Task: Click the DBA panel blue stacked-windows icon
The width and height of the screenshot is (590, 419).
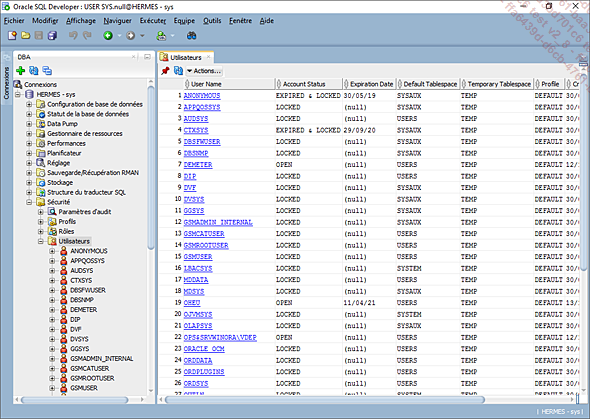Action: point(47,70)
